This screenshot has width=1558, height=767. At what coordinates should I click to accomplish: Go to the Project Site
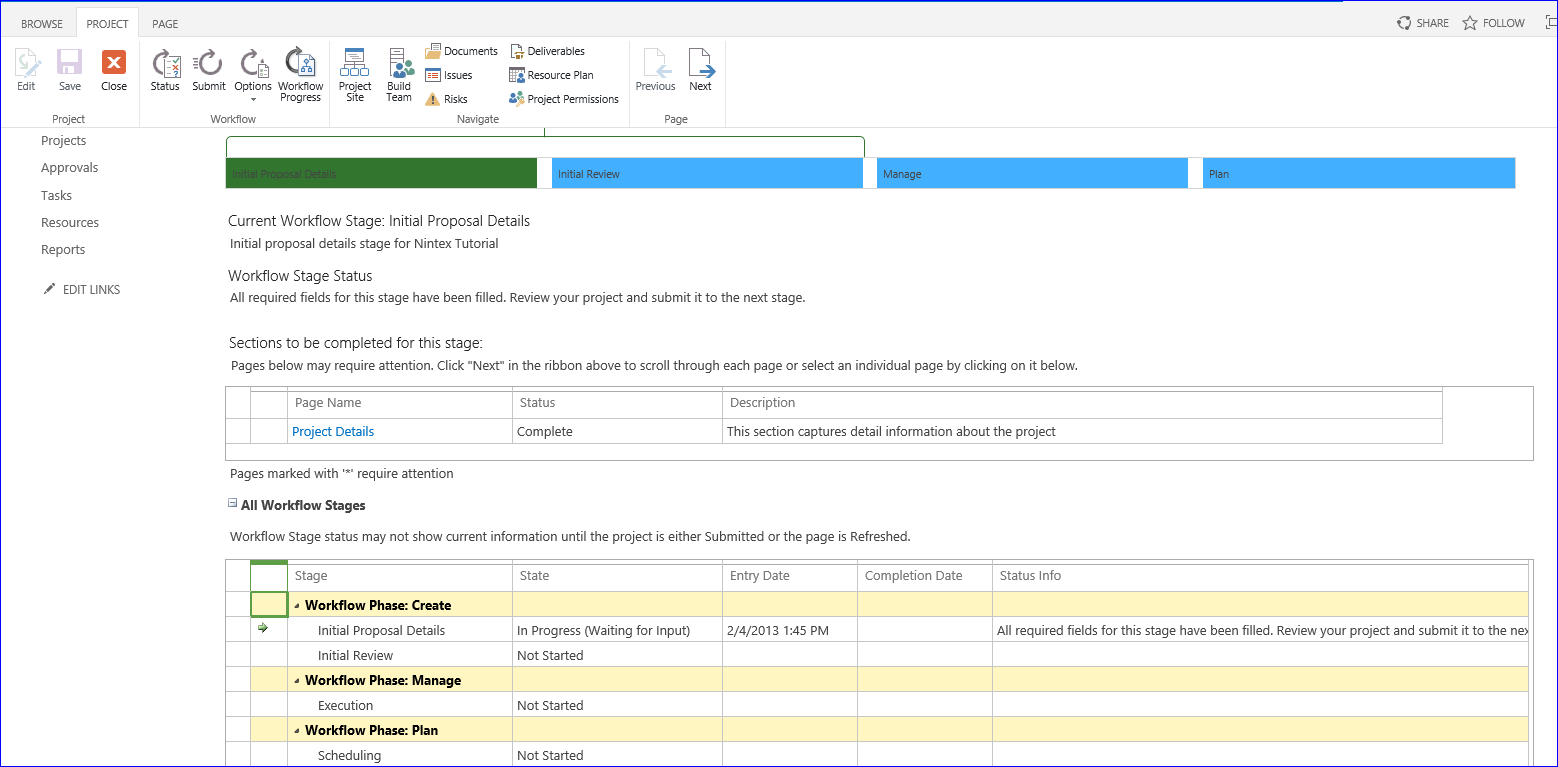pos(355,75)
